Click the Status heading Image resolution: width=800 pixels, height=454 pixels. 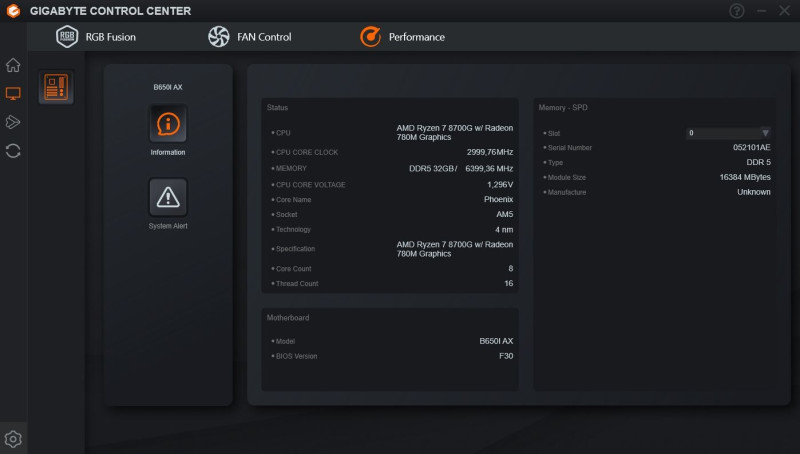click(277, 108)
